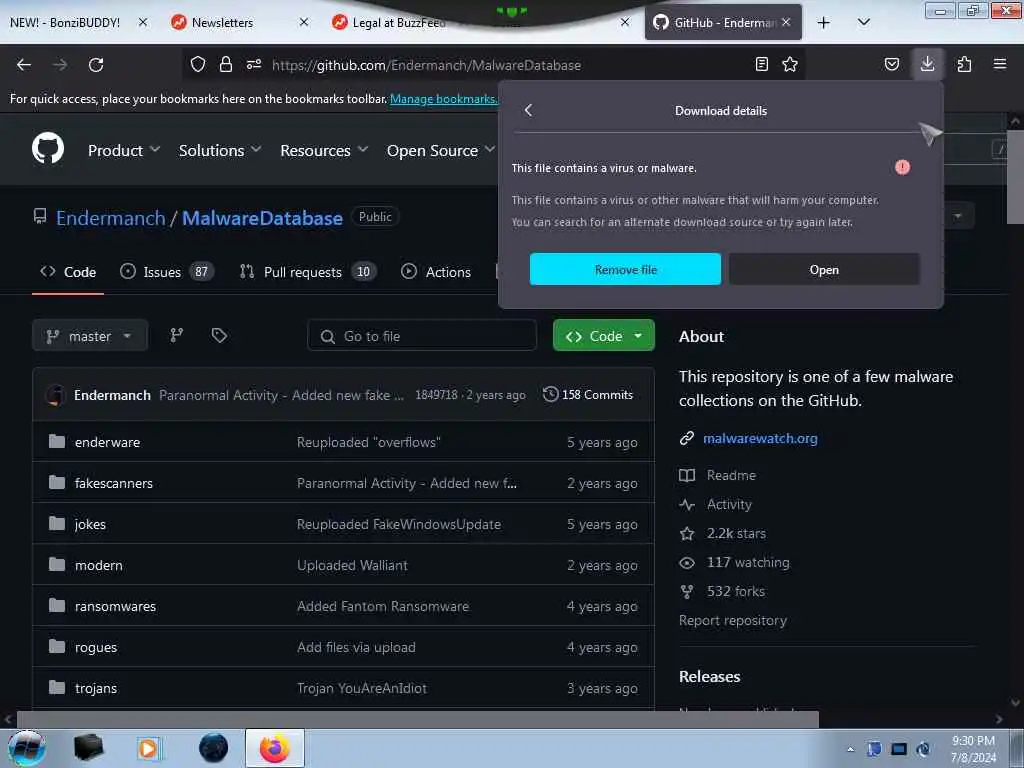Open the Issues tab
The width and height of the screenshot is (1024, 768).
(167, 272)
